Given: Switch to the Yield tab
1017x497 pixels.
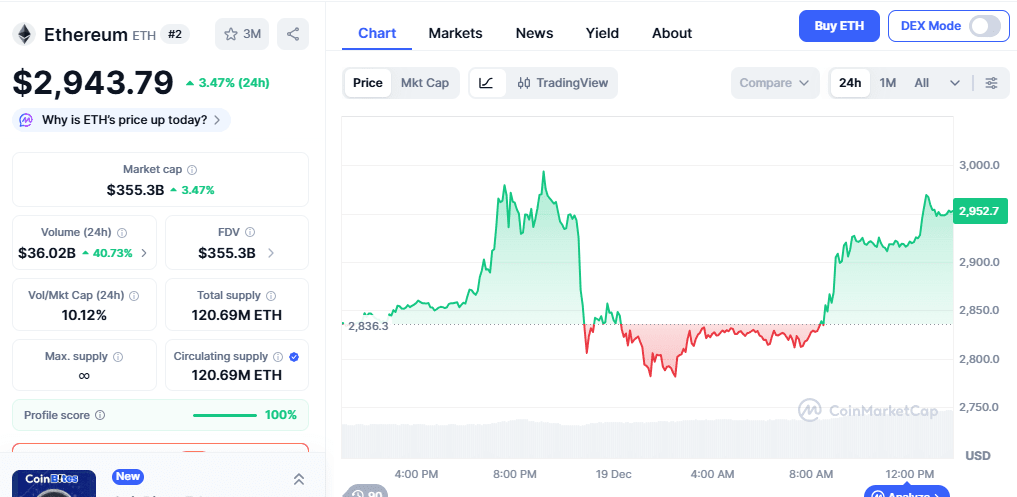Looking at the screenshot, I should click(x=602, y=33).
